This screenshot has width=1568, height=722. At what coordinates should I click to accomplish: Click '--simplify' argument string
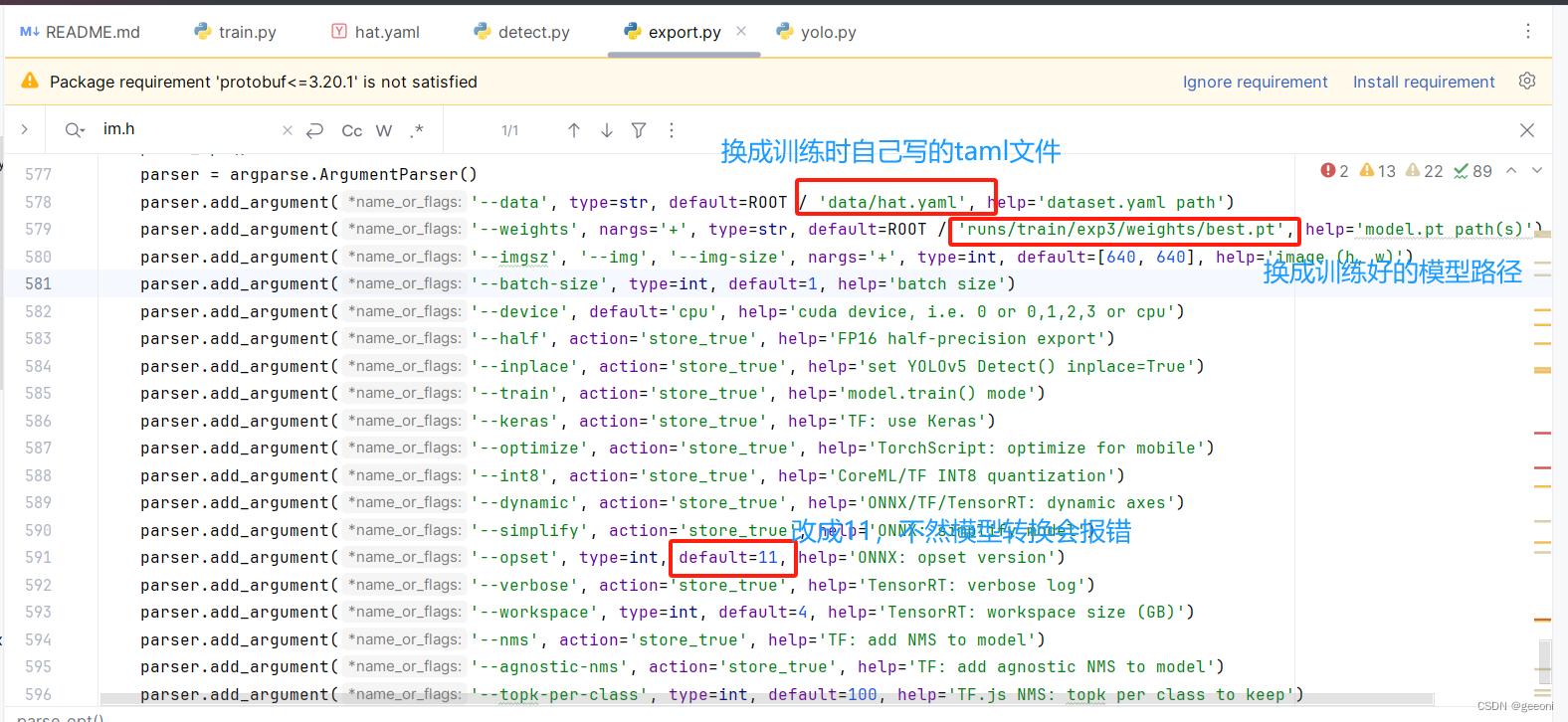click(528, 530)
